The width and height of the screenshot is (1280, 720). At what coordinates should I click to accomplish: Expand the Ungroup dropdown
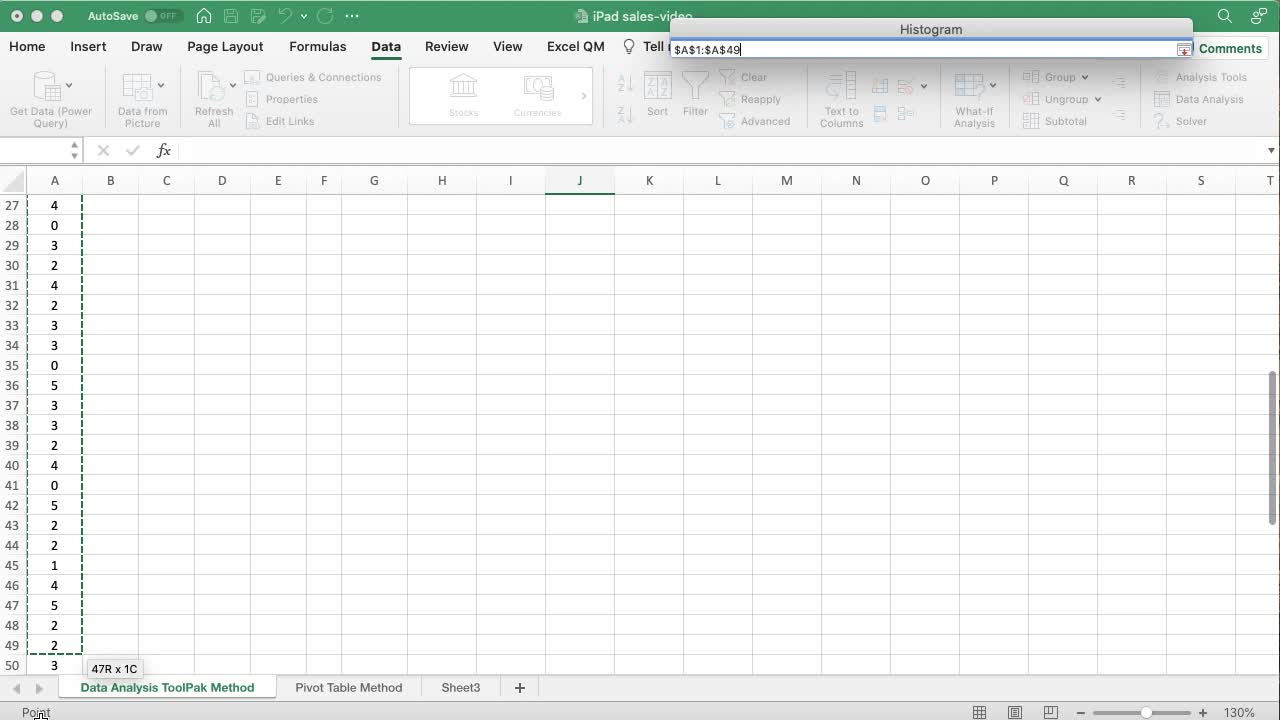[1097, 99]
